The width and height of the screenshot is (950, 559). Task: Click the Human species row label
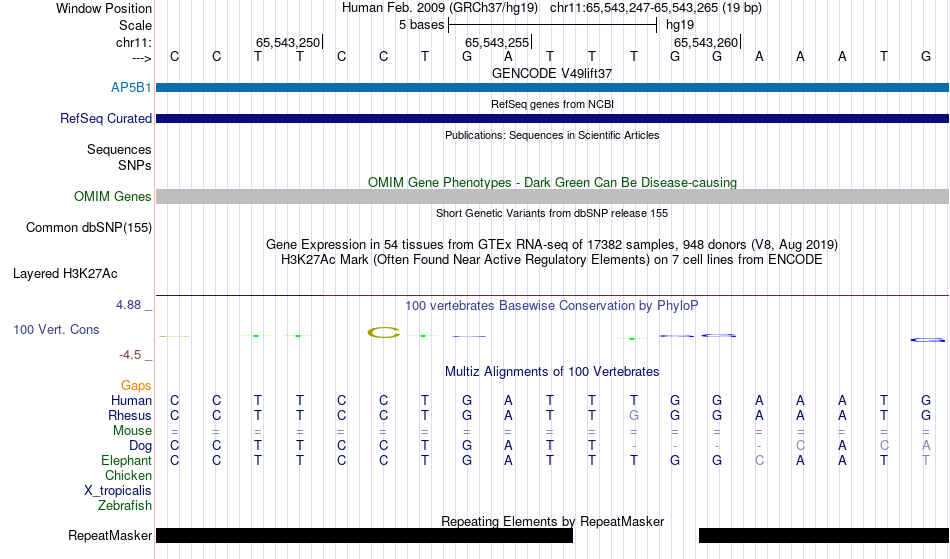tap(131, 400)
